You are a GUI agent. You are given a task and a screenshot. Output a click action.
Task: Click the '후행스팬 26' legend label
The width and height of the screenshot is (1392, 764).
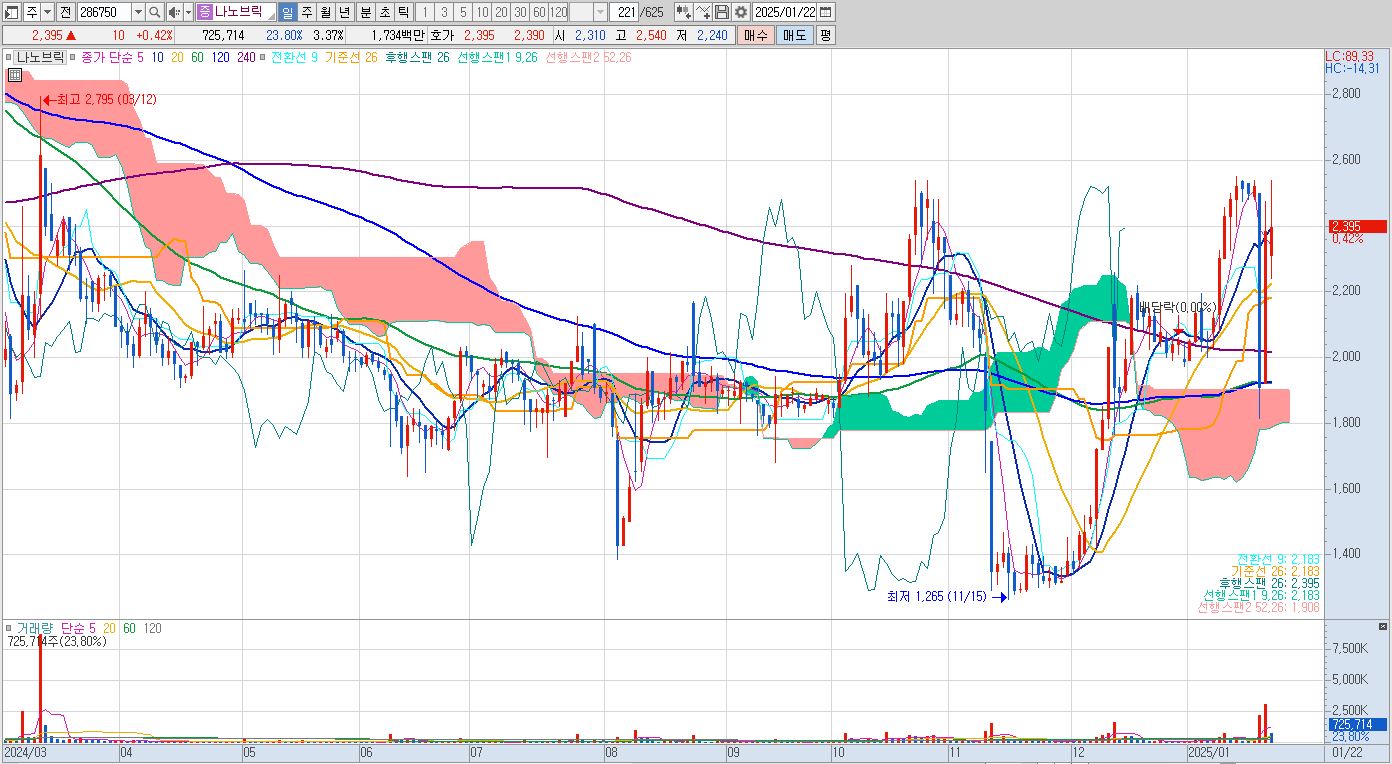[416, 57]
